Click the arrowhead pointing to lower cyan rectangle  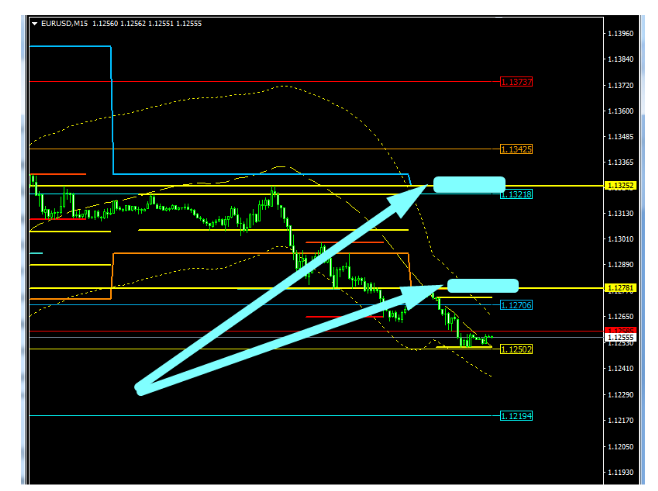point(427,294)
